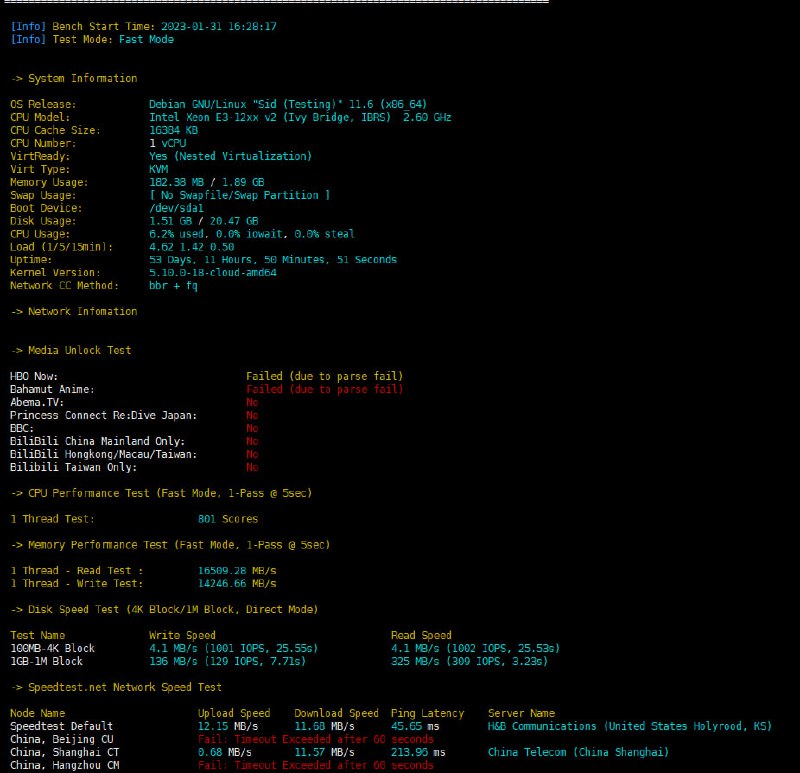Click the Memory Usage value
Image resolution: width=800 pixels, height=773 pixels.
pyautogui.click(x=206, y=183)
